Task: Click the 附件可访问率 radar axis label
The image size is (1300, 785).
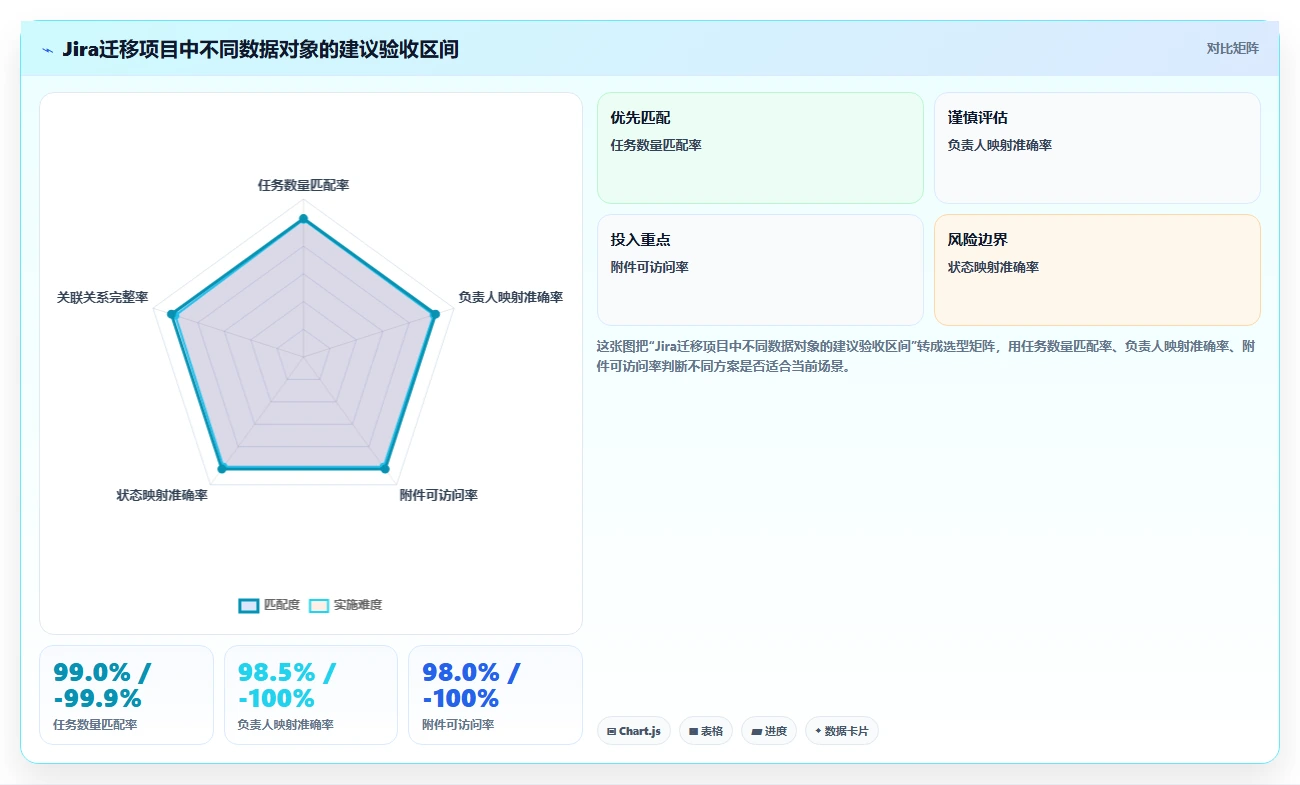Action: pos(438,495)
